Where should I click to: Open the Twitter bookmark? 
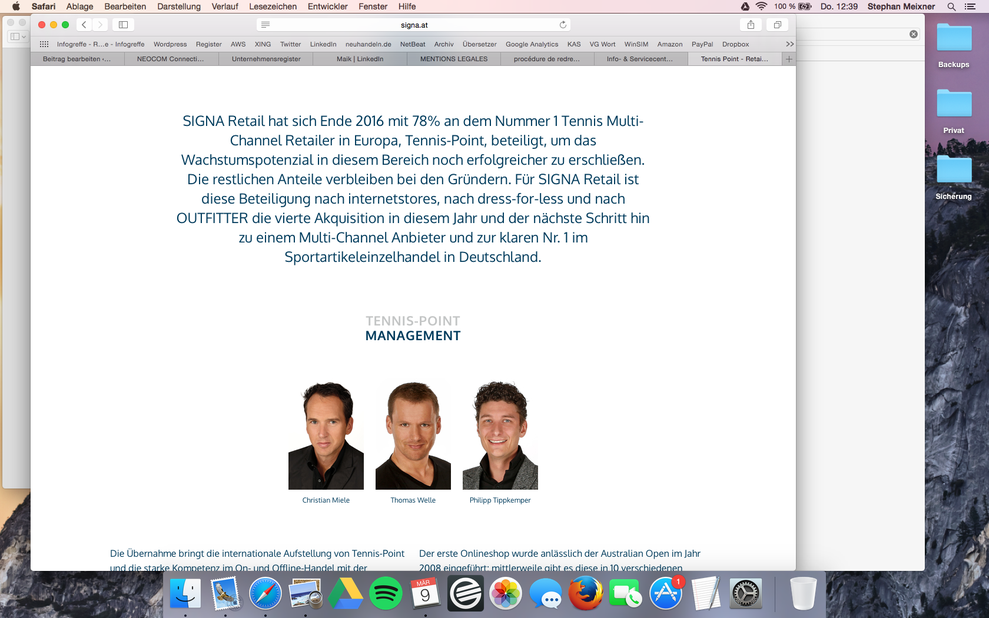click(290, 44)
